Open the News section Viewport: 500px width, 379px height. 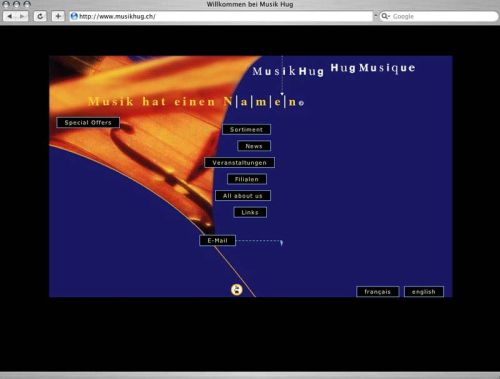pos(254,146)
